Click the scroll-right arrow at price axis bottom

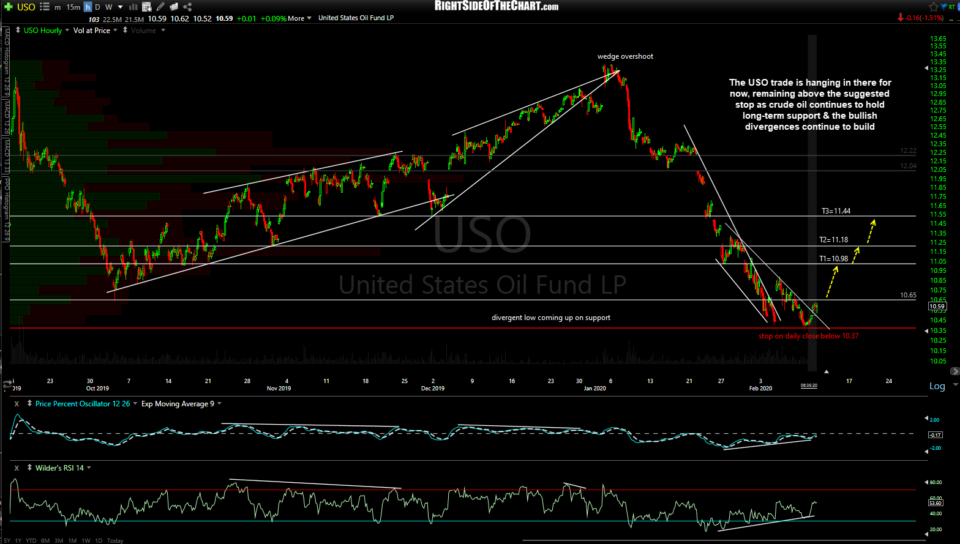pos(954,371)
